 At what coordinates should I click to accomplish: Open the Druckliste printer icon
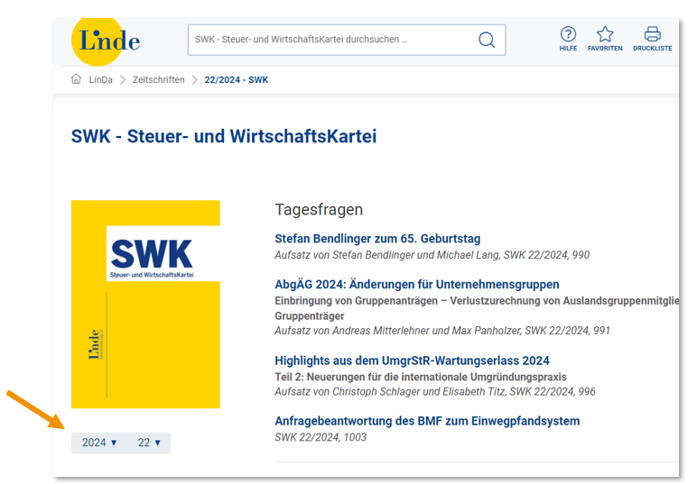point(652,39)
